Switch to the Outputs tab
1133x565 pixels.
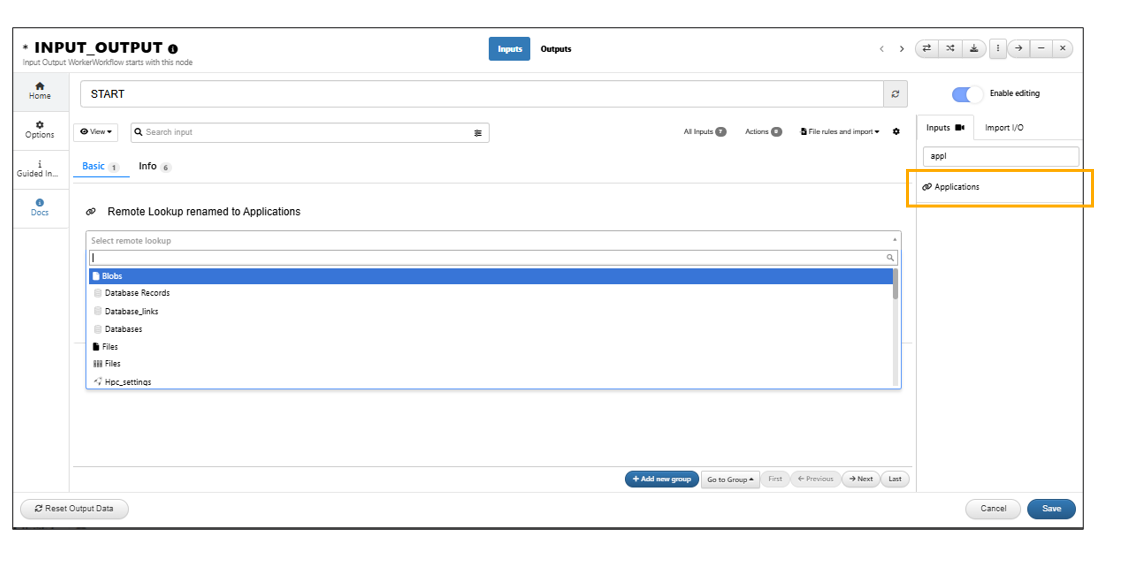point(556,49)
